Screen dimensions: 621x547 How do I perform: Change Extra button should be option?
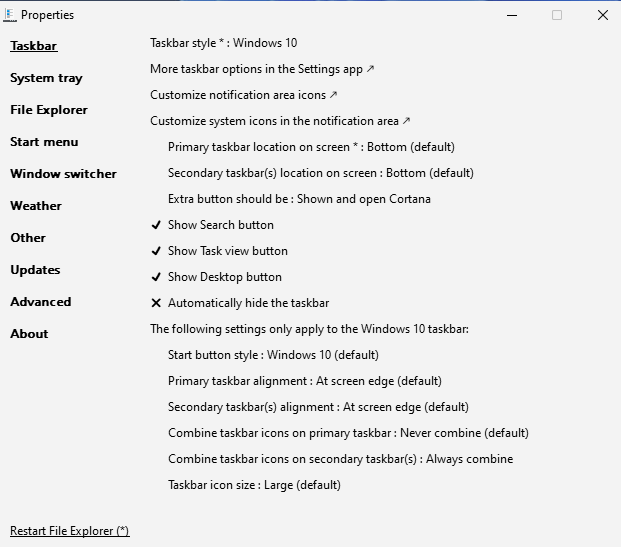tap(299, 199)
